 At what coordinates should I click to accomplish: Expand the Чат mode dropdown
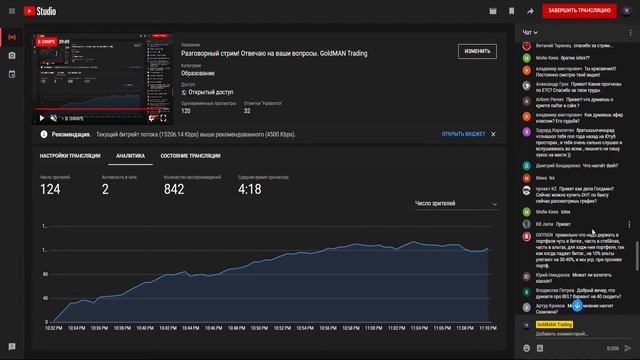530,32
